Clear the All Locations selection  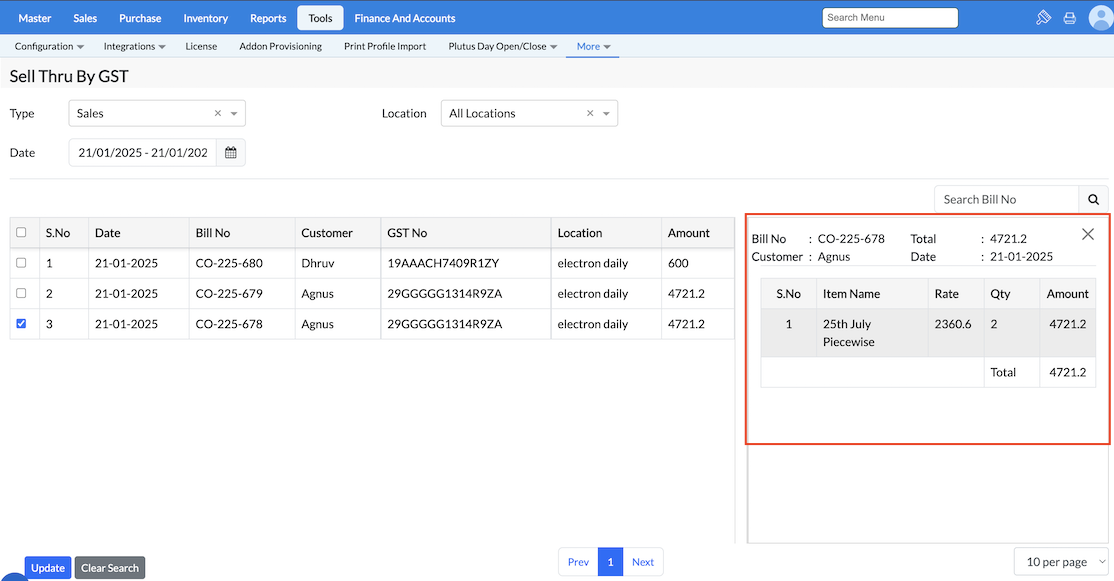click(x=590, y=114)
